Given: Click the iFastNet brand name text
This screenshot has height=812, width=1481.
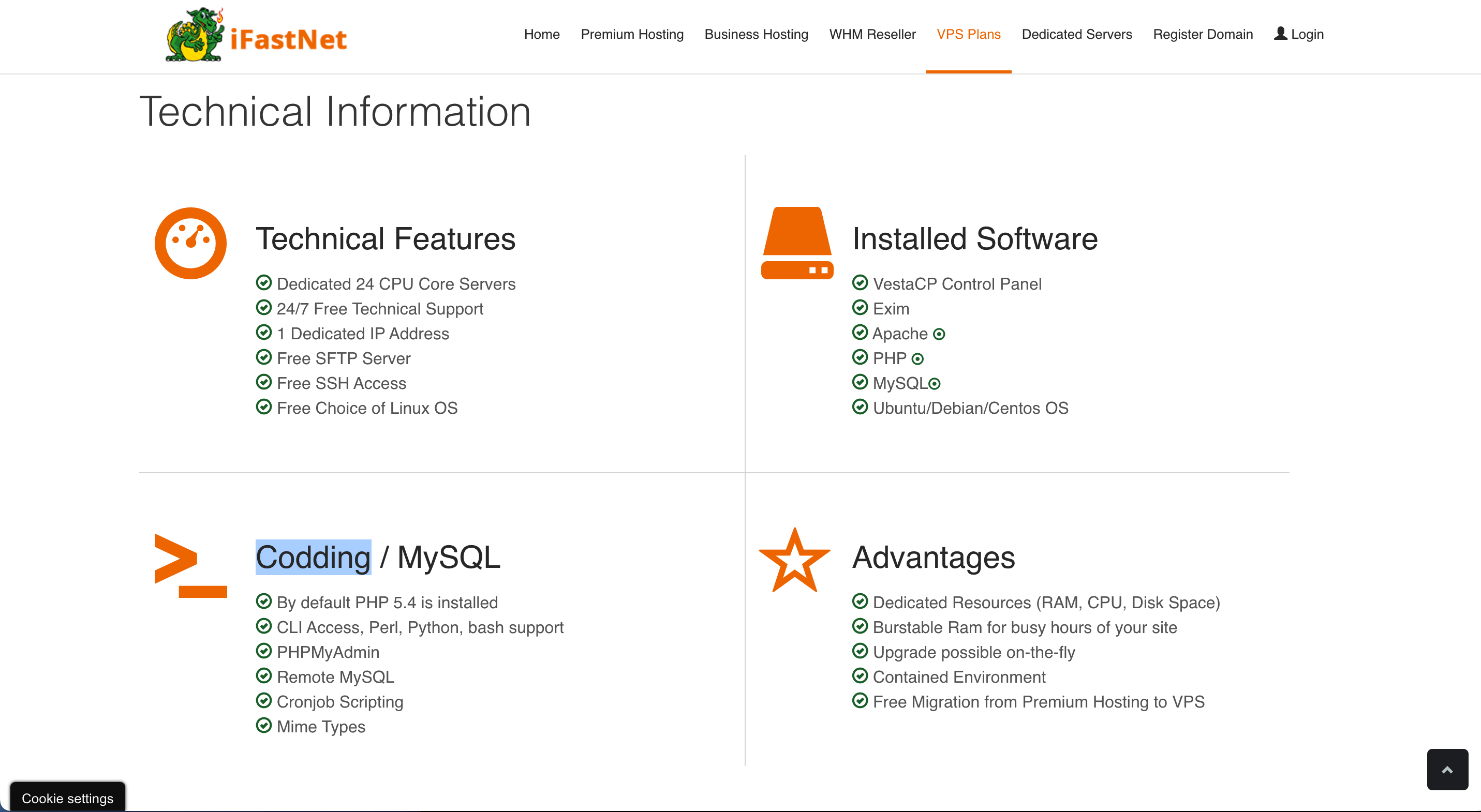Looking at the screenshot, I should coord(288,40).
